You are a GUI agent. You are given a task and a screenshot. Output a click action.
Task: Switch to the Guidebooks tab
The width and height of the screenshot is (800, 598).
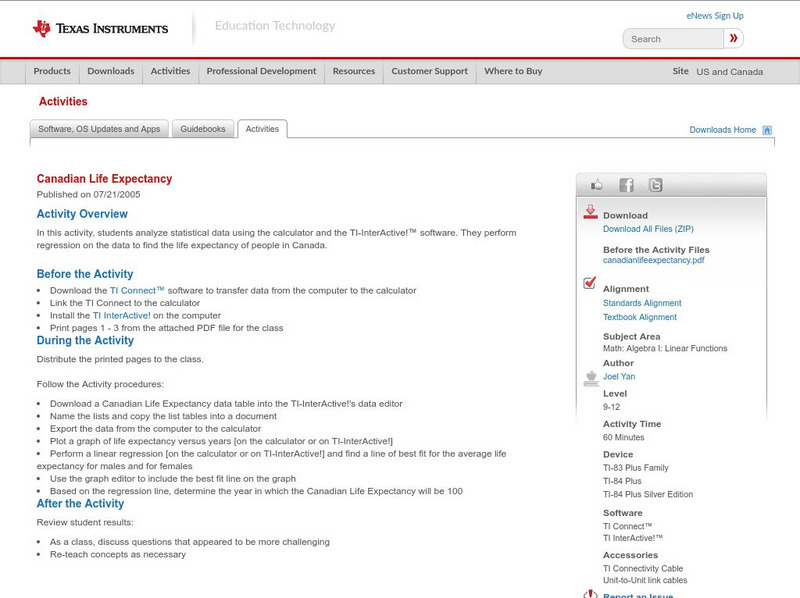[203, 129]
